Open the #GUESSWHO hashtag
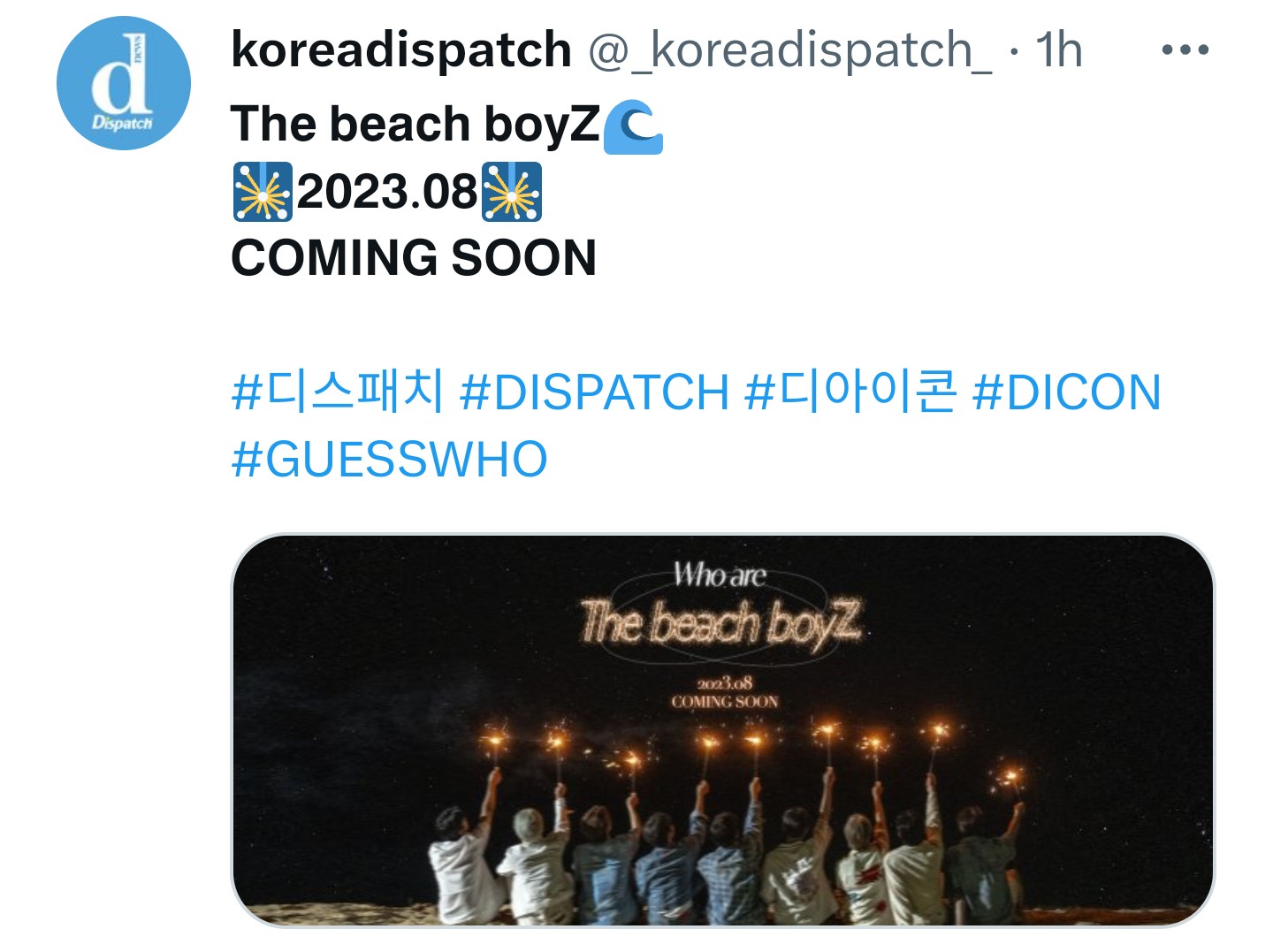 (389, 460)
